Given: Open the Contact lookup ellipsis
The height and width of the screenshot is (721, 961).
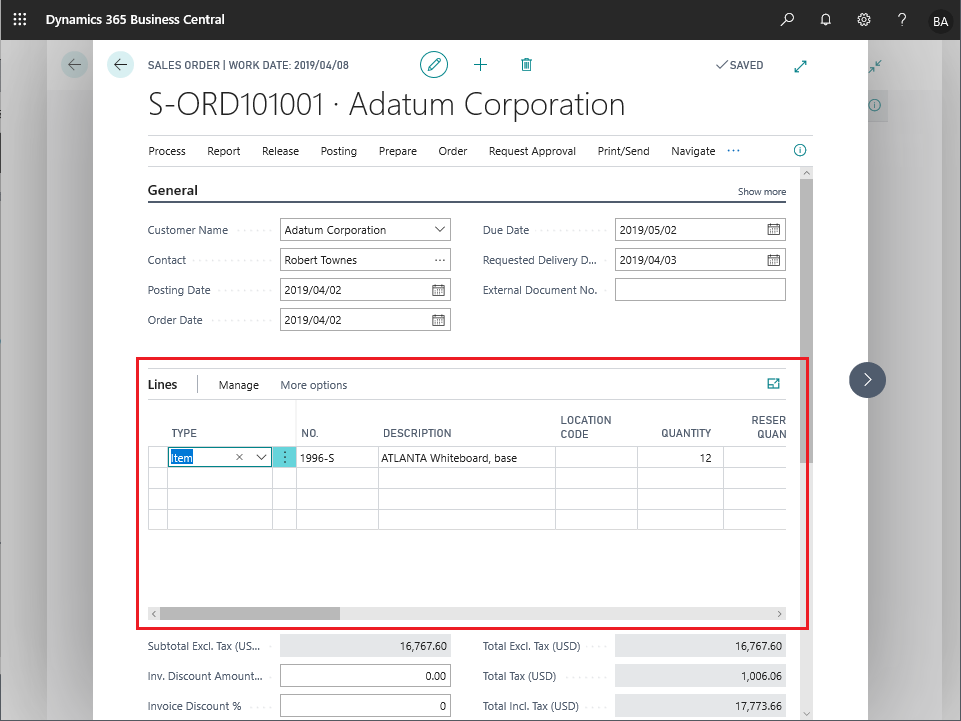Looking at the screenshot, I should [x=439, y=260].
